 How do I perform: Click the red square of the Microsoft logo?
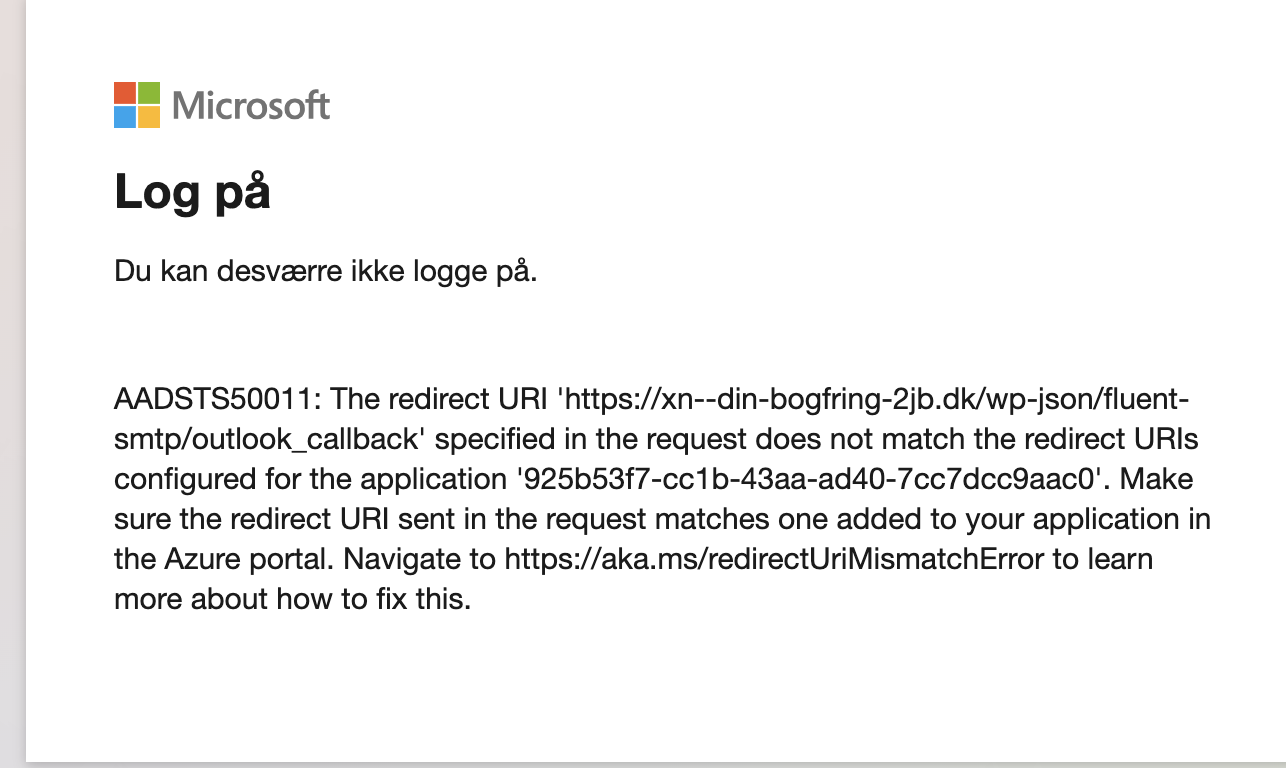(125, 93)
